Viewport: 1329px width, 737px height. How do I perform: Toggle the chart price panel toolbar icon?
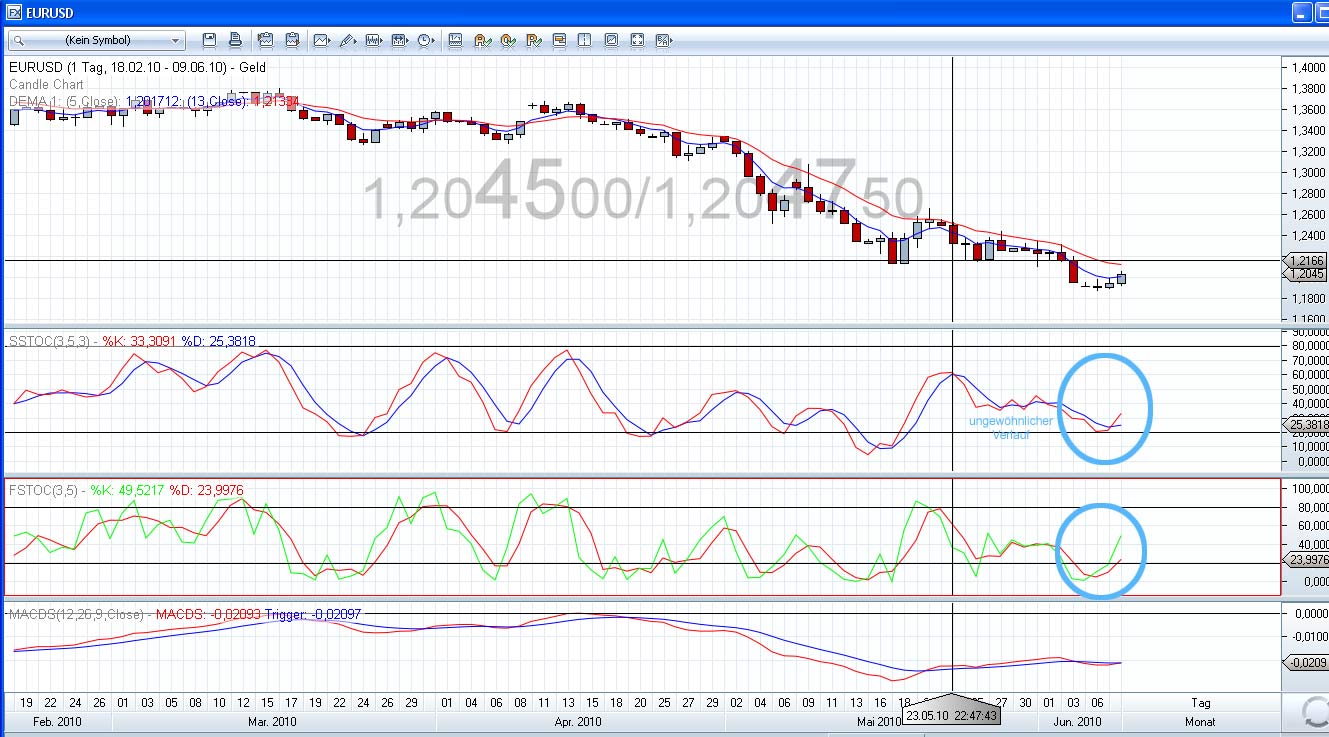[455, 40]
